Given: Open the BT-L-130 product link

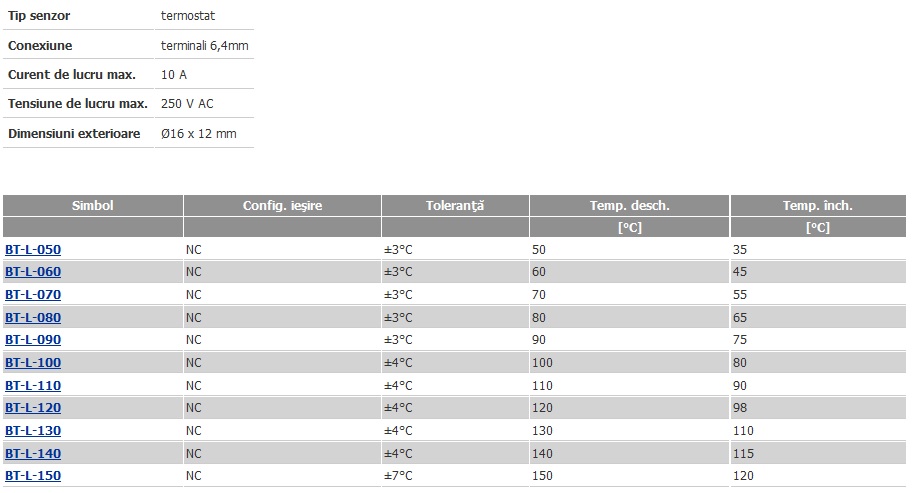Looking at the screenshot, I should [33, 431].
